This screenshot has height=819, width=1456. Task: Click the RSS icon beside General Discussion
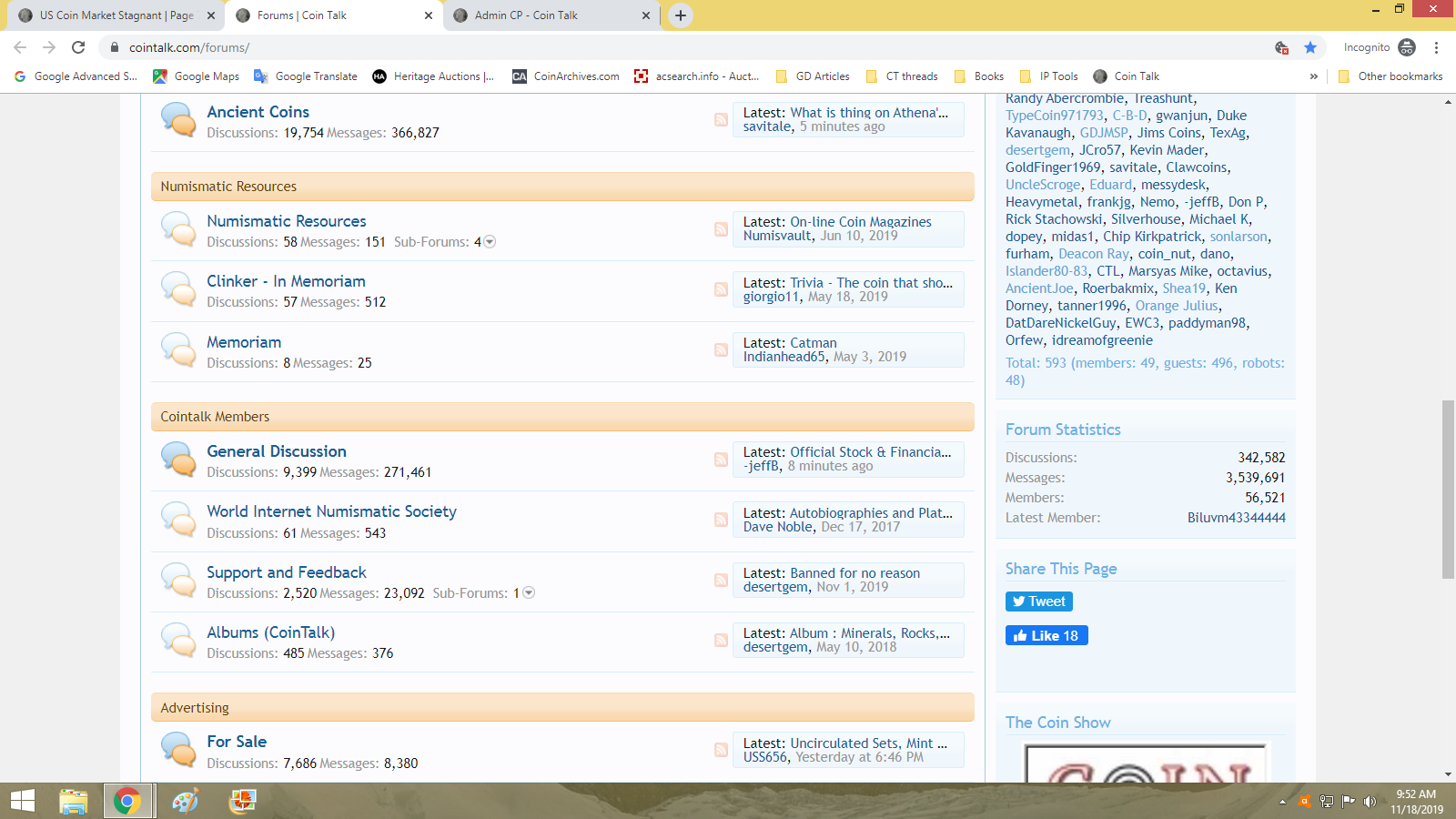pos(721,460)
